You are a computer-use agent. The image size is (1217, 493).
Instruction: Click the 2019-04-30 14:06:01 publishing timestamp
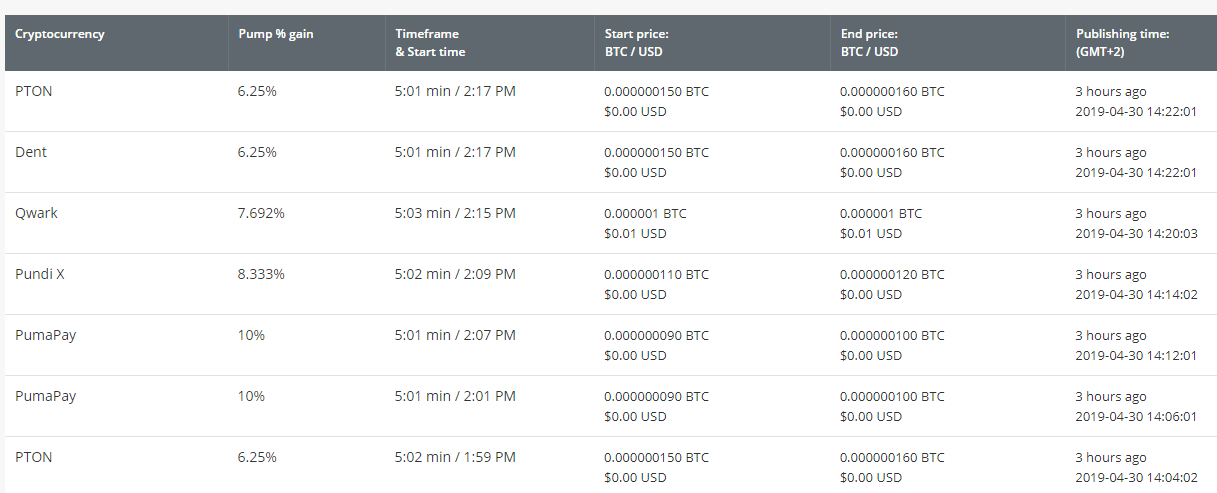click(1136, 417)
